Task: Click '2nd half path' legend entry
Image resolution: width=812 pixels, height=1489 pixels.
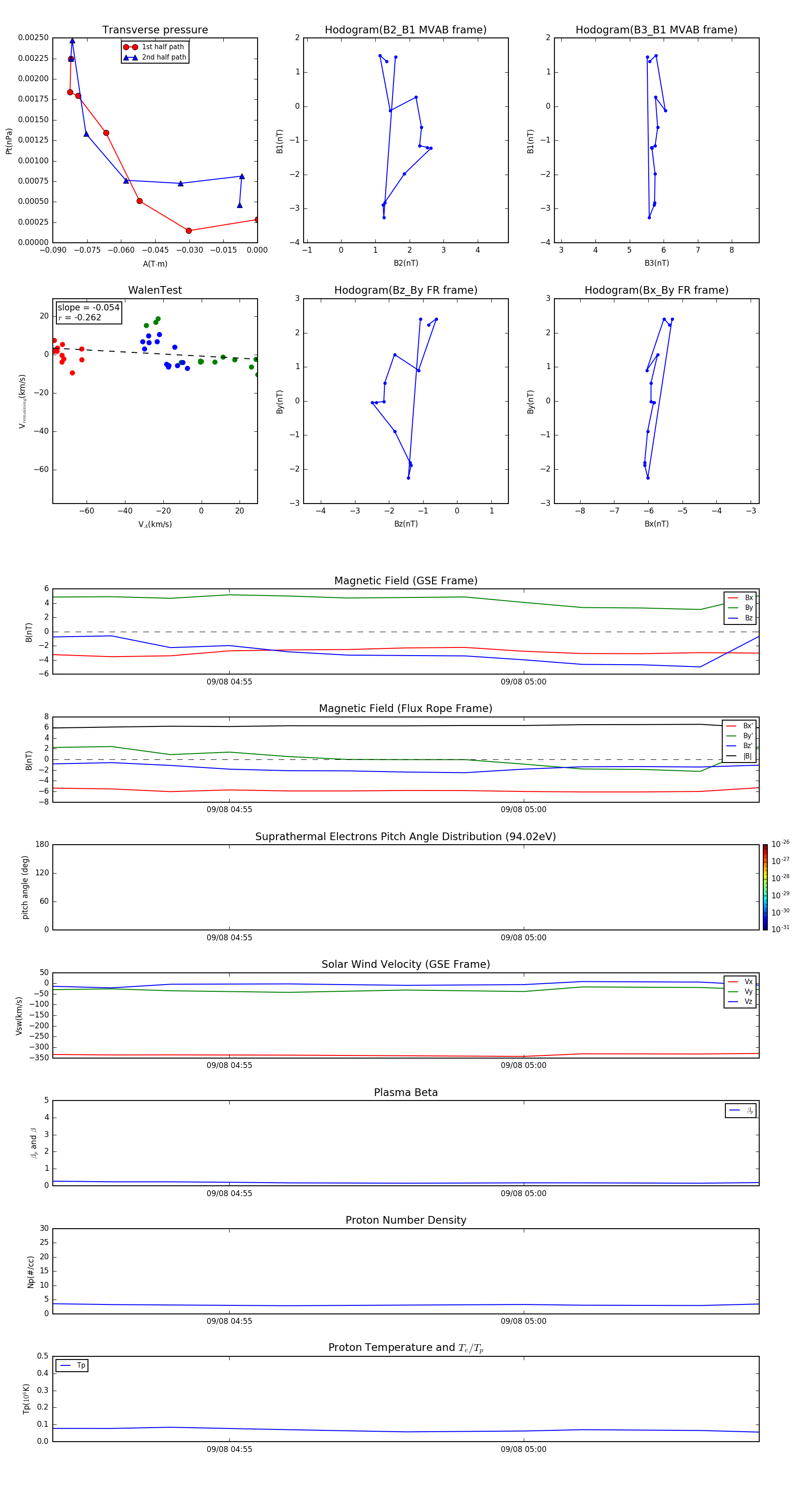Action: point(155,57)
